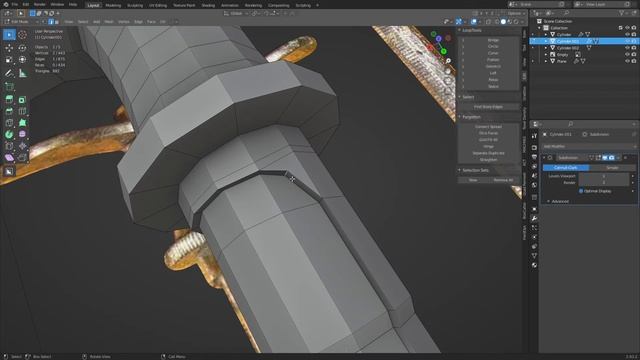Select the Rip Region tool
Screen dimensions: 640x360
pos(22,158)
